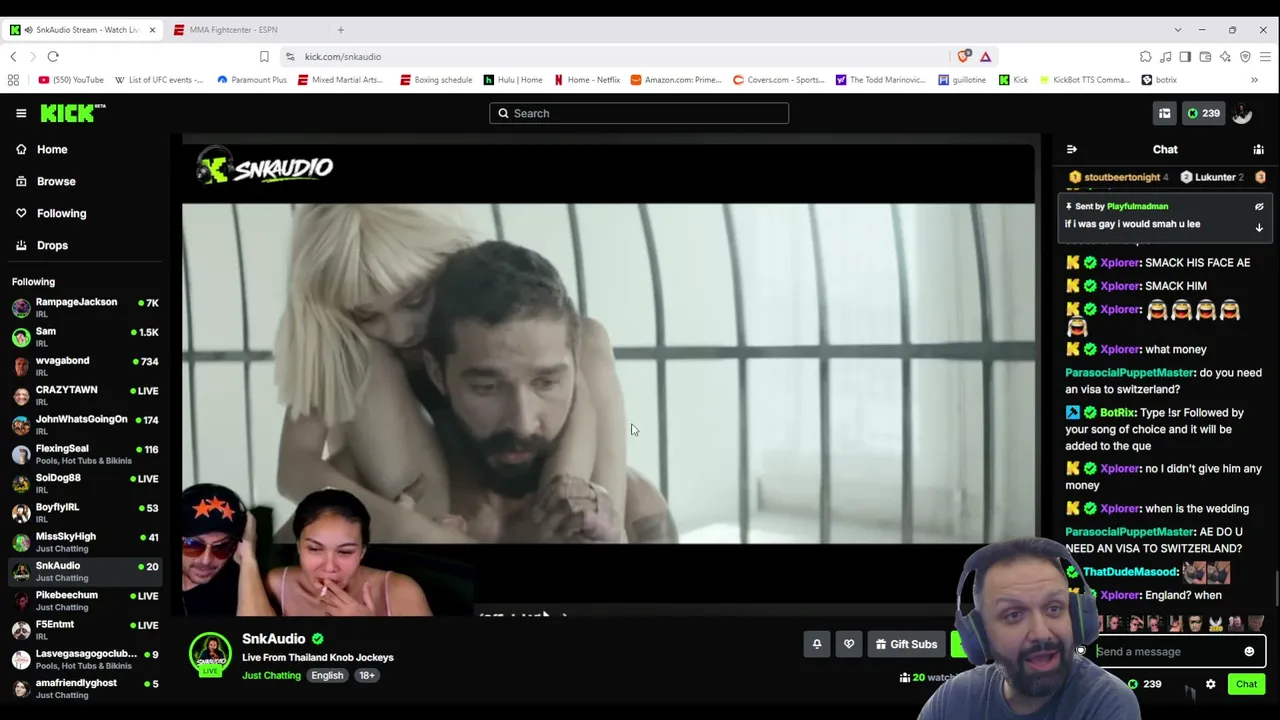Open JohnWhatsGoingOn channel in Following list
The height and width of the screenshot is (720, 1280).
pyautogui.click(x=85, y=425)
